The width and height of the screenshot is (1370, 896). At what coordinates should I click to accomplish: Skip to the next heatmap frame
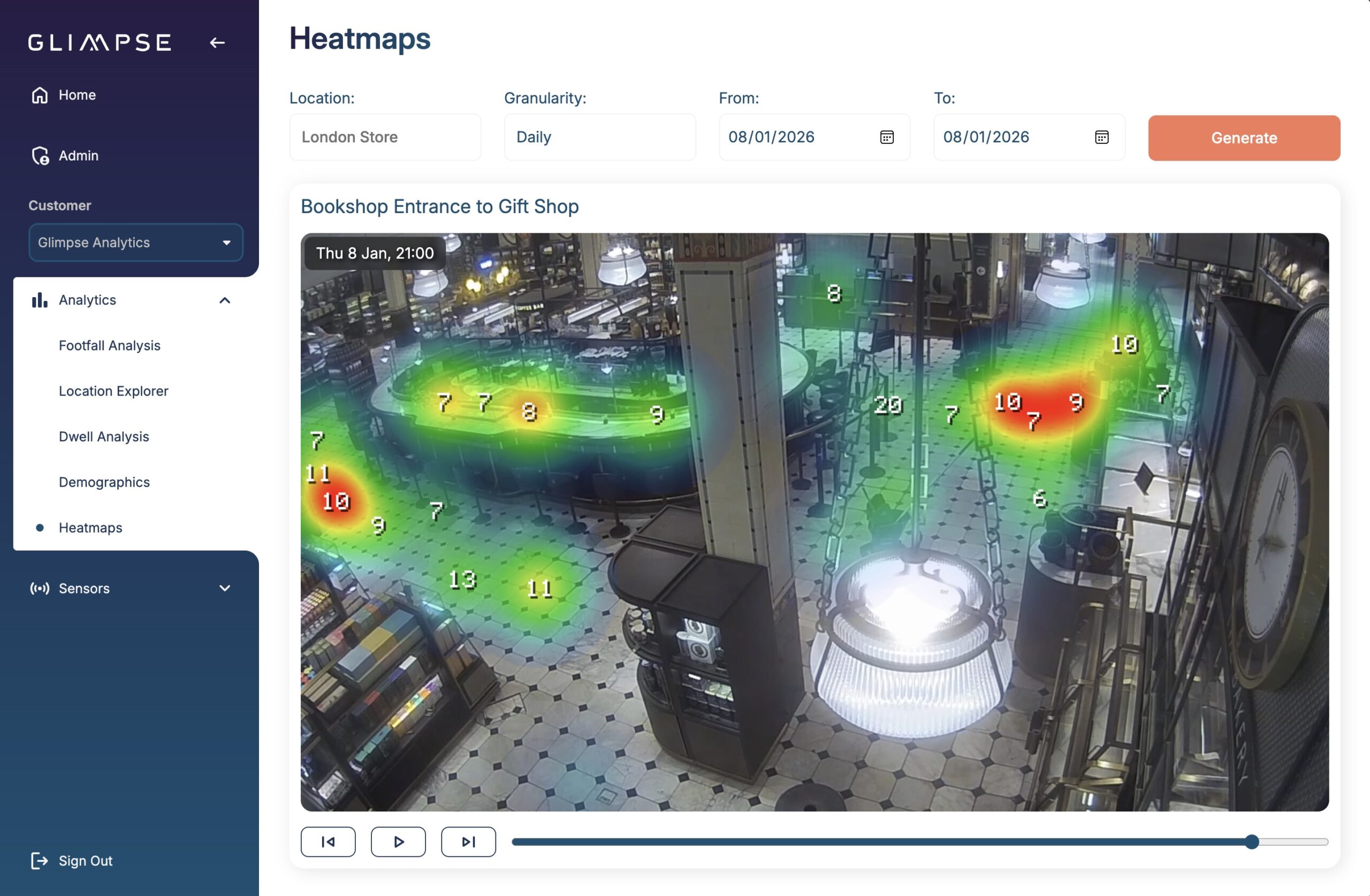point(469,842)
